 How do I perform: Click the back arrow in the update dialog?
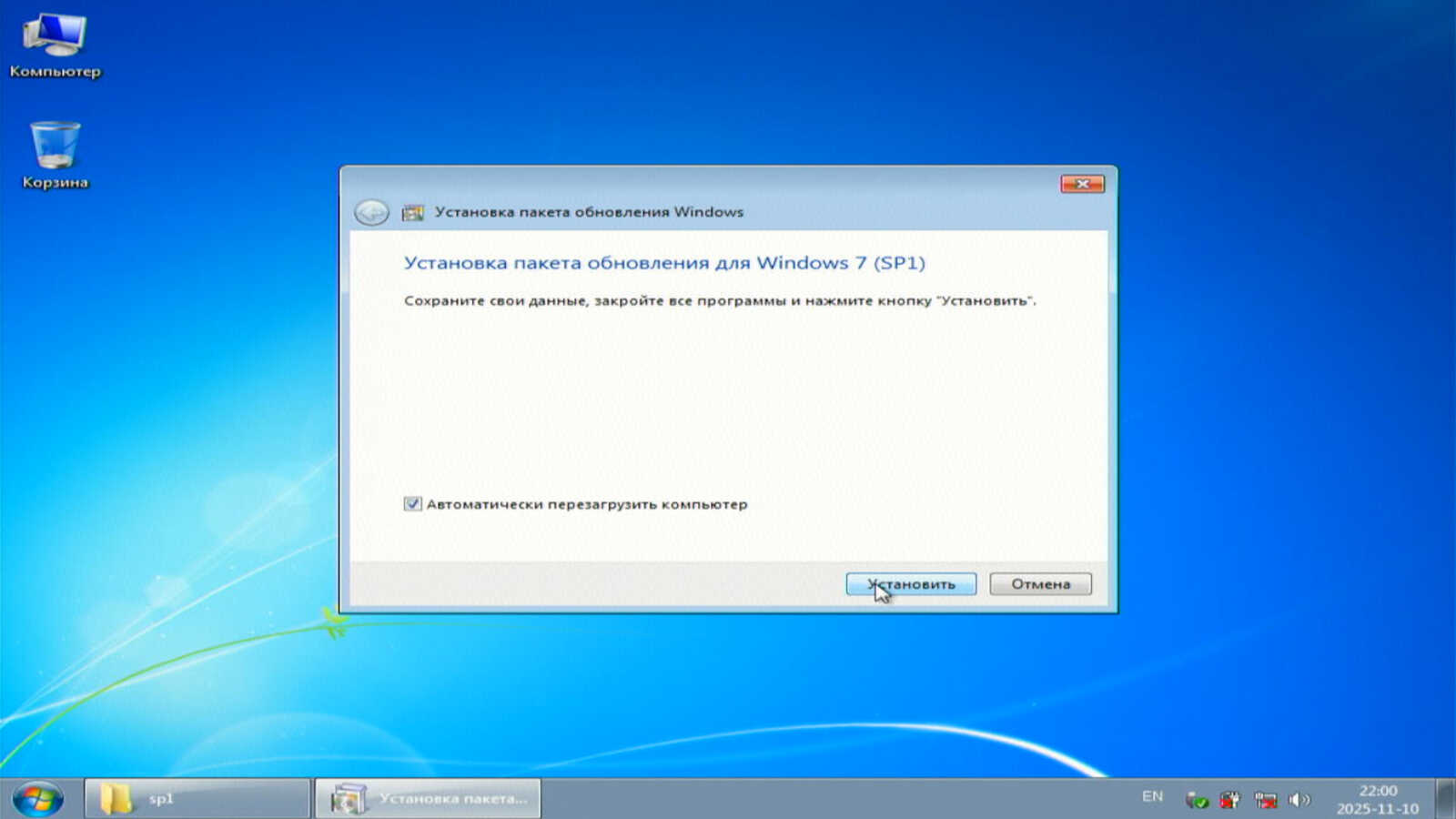click(x=371, y=212)
